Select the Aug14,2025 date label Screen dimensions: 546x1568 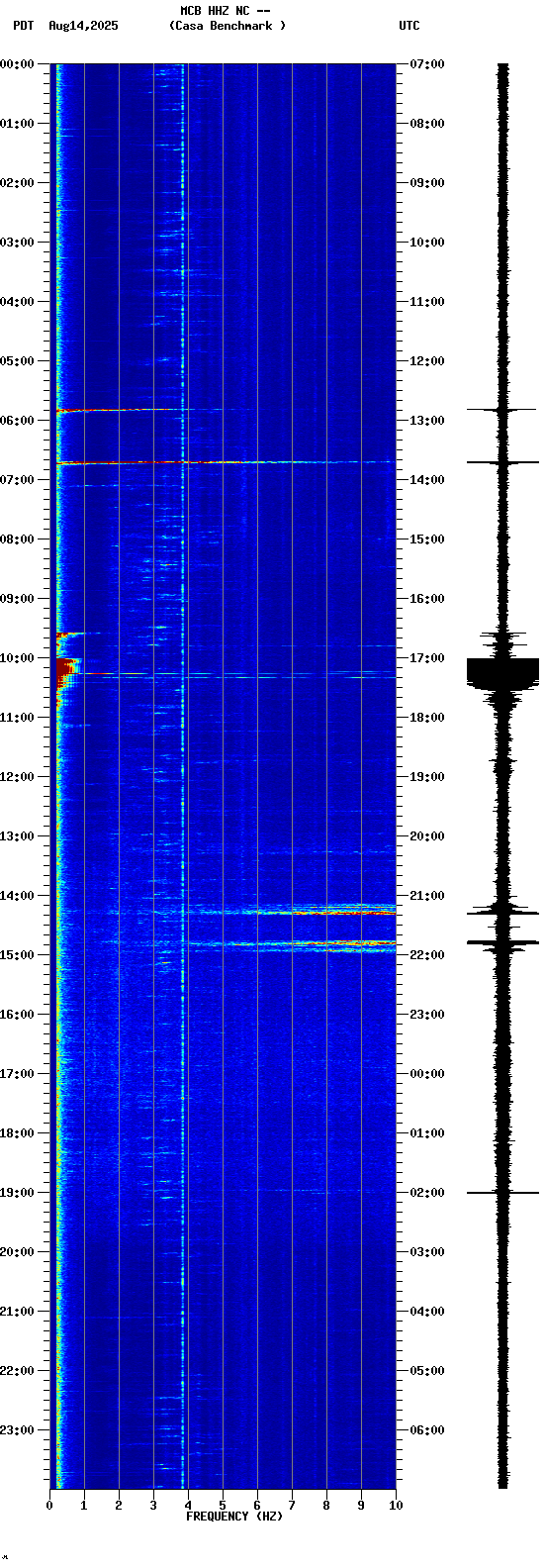(x=83, y=26)
